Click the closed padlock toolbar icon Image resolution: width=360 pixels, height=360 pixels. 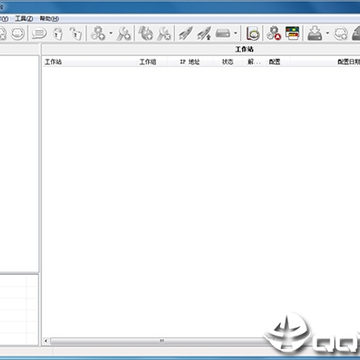pyautogui.click(x=58, y=33)
